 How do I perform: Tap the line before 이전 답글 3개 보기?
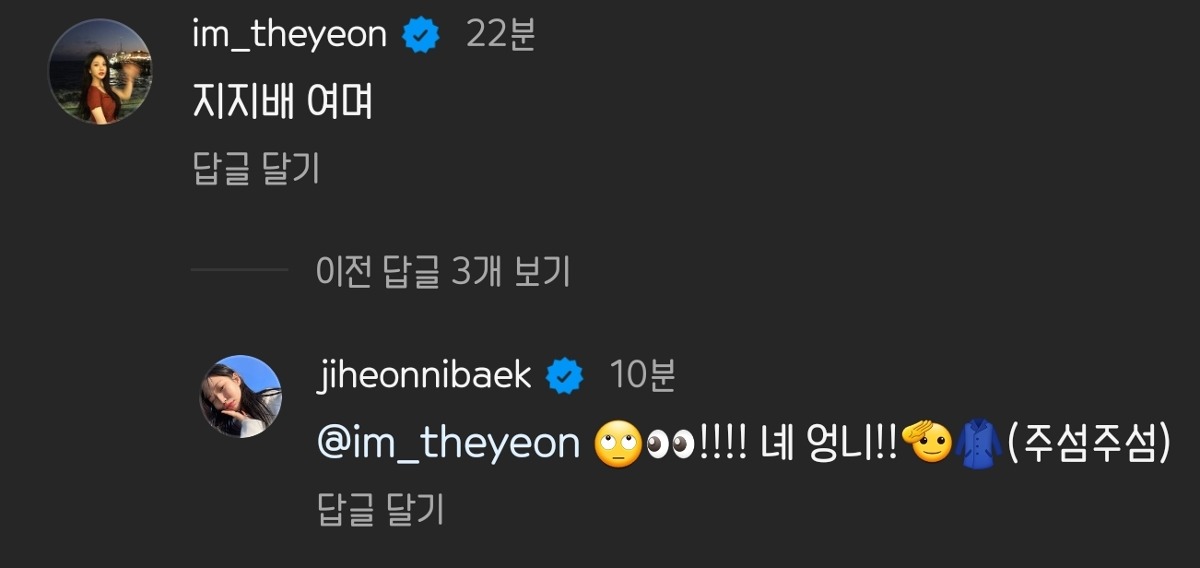point(239,270)
